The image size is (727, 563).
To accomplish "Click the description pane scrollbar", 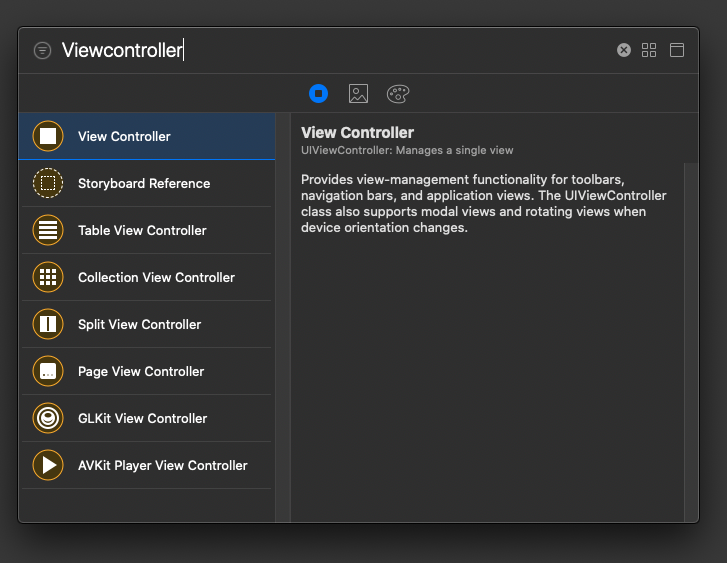I will point(690,340).
